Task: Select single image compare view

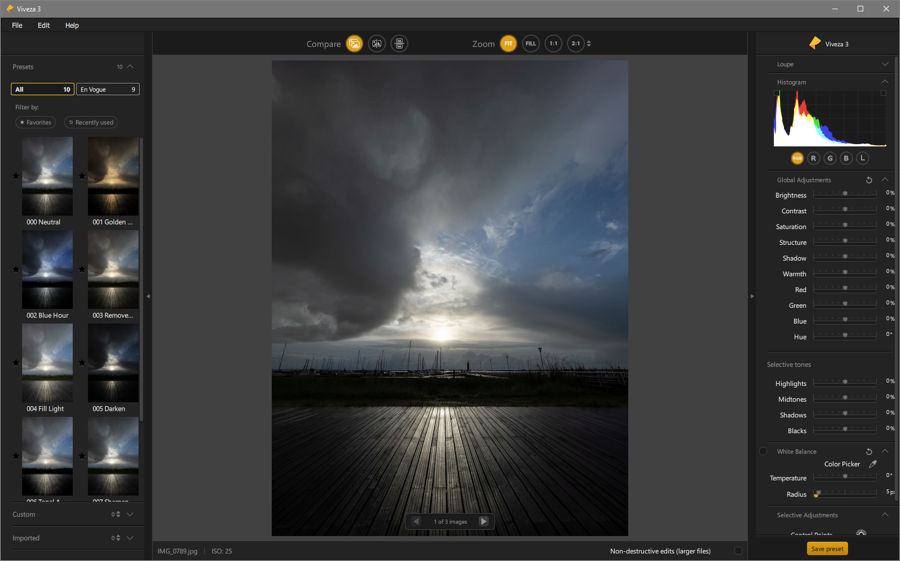Action: click(x=354, y=44)
